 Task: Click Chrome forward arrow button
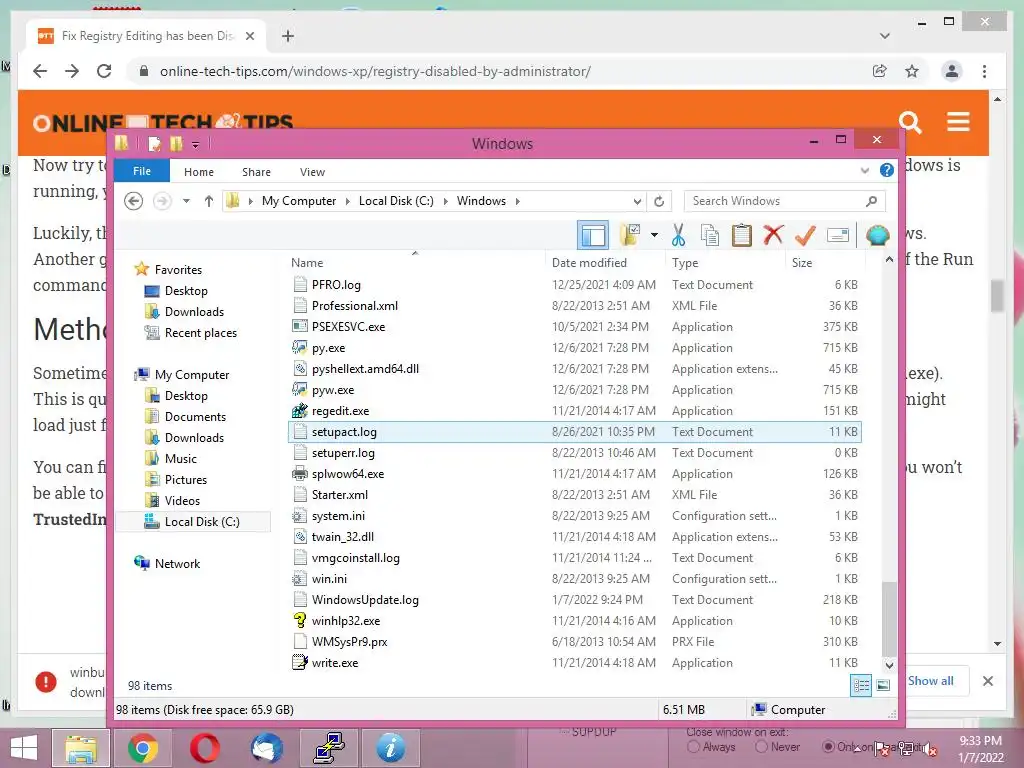[72, 71]
